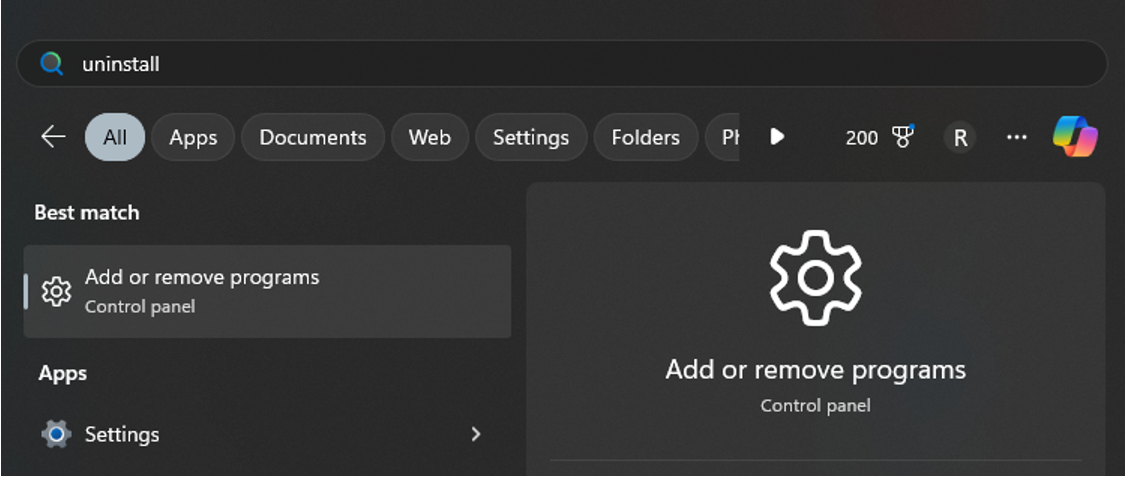Image resolution: width=1126 pixels, height=478 pixels.
Task: Open the Settings app result
Action: coord(122,434)
